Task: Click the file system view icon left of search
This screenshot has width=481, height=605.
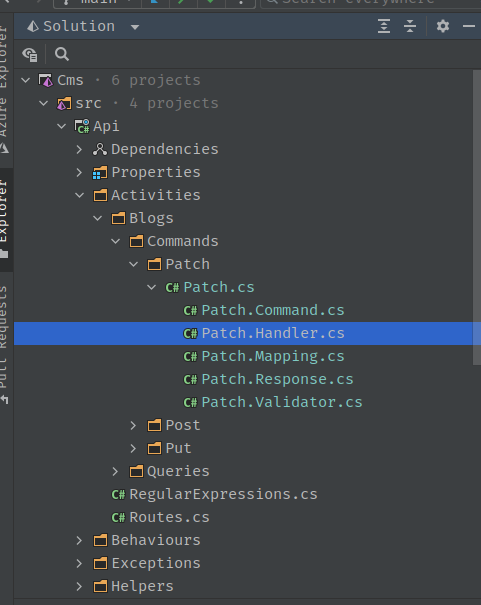Action: pyautogui.click(x=30, y=54)
